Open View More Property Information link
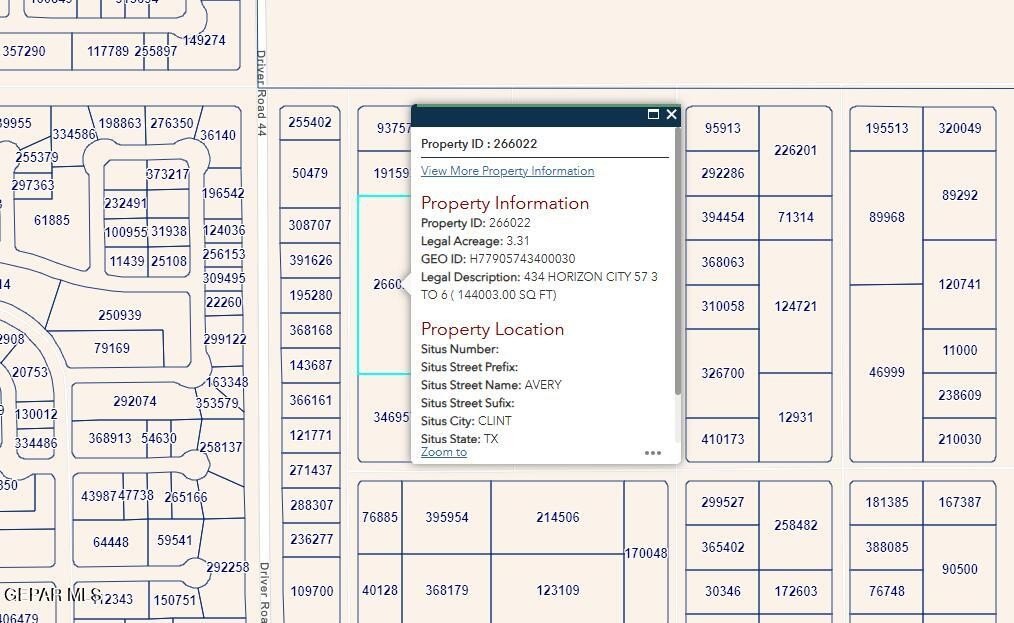Viewport: 1014px width, 623px height. (x=507, y=171)
